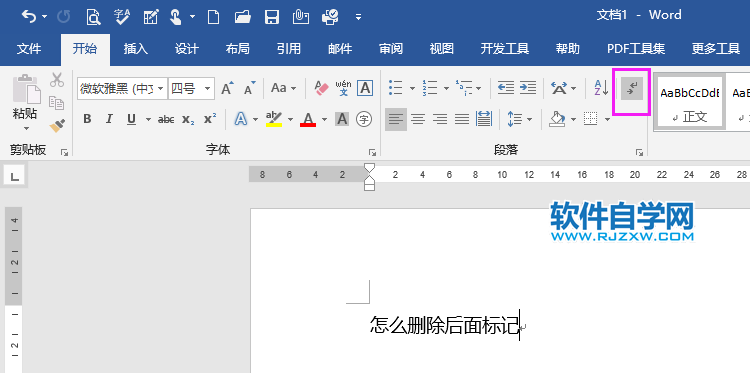
Task: Switch to the 布局 tab
Action: [238, 48]
